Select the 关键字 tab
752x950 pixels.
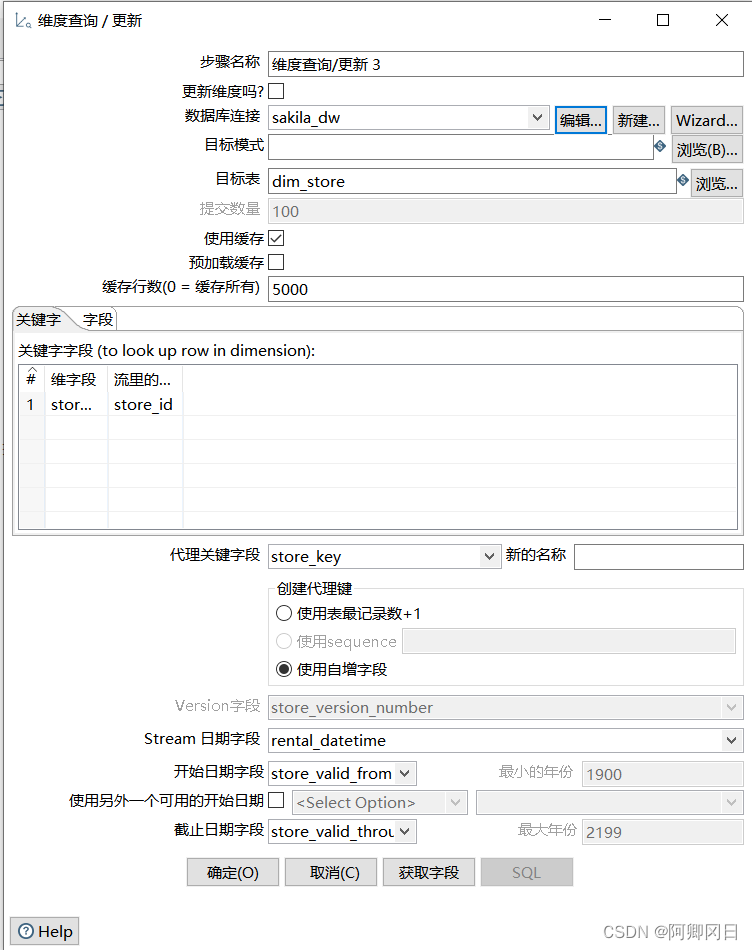click(38, 319)
